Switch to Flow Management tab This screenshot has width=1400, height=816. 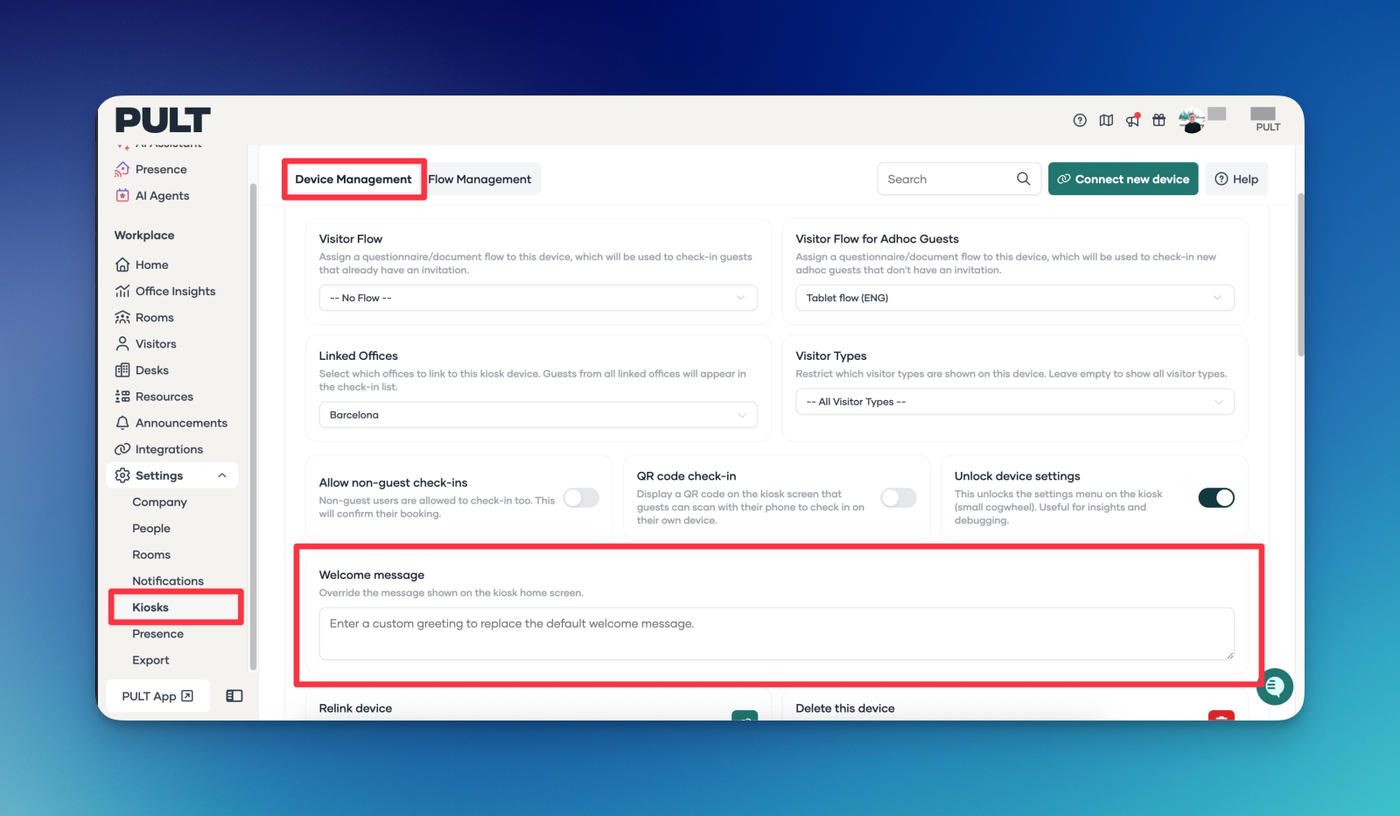pos(480,179)
